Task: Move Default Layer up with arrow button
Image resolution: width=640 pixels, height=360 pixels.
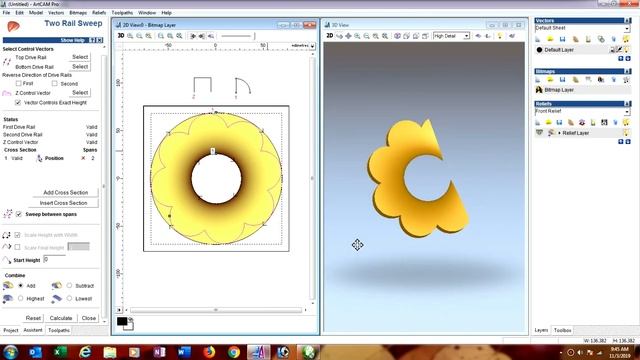Action: [x=620, y=59]
